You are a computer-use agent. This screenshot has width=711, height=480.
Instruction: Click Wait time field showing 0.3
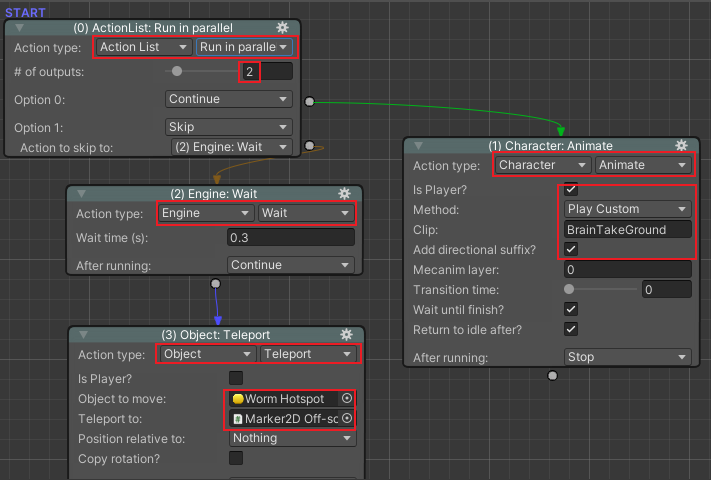click(290, 238)
